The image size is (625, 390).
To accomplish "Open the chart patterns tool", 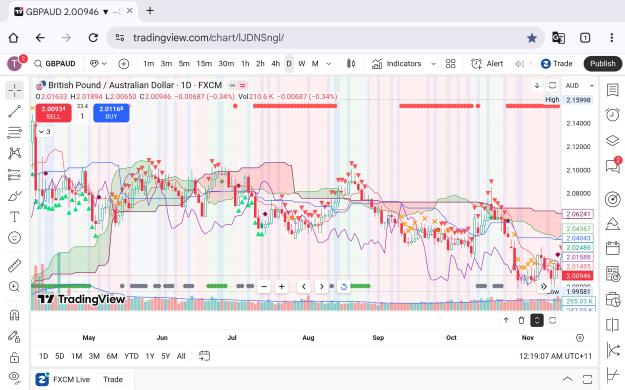I will pyautogui.click(x=14, y=153).
